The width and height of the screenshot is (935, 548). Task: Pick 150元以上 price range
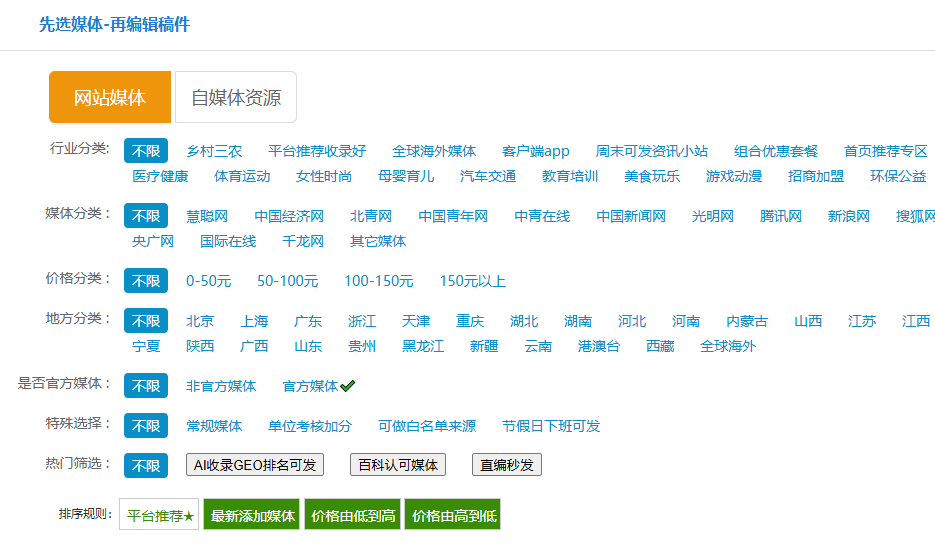(x=473, y=281)
